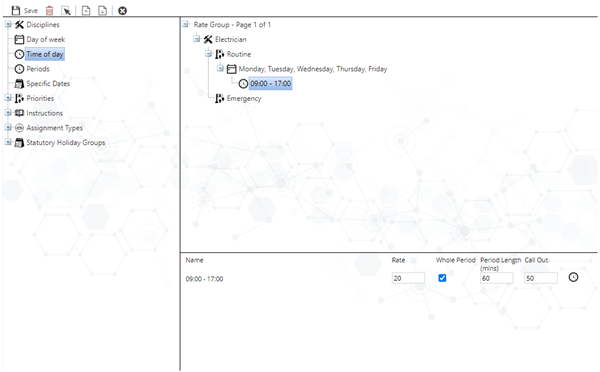
Task: Click the red trash delete icon
Action: [49, 11]
